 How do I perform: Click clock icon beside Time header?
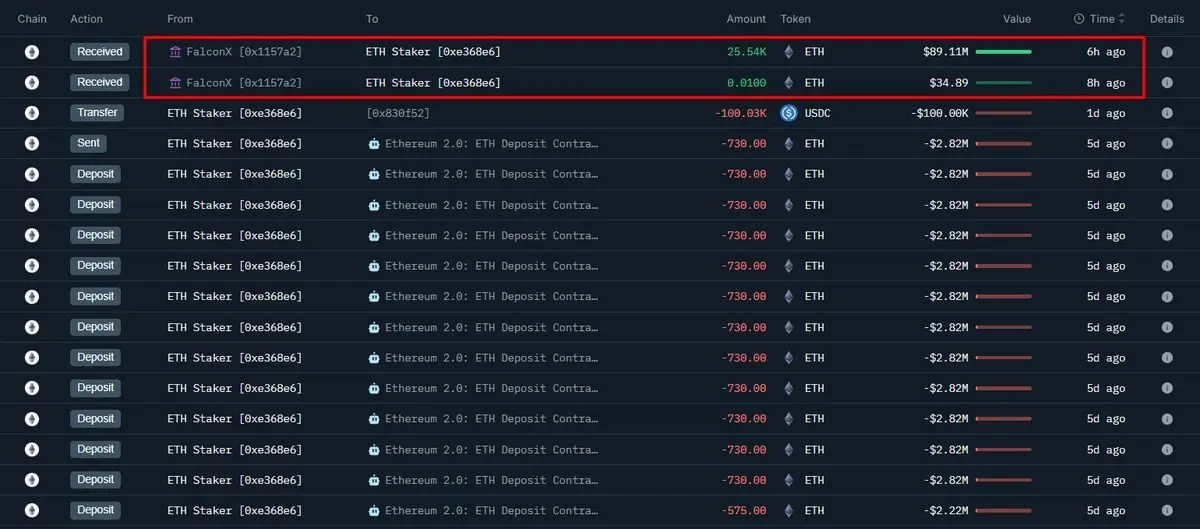click(x=1079, y=19)
